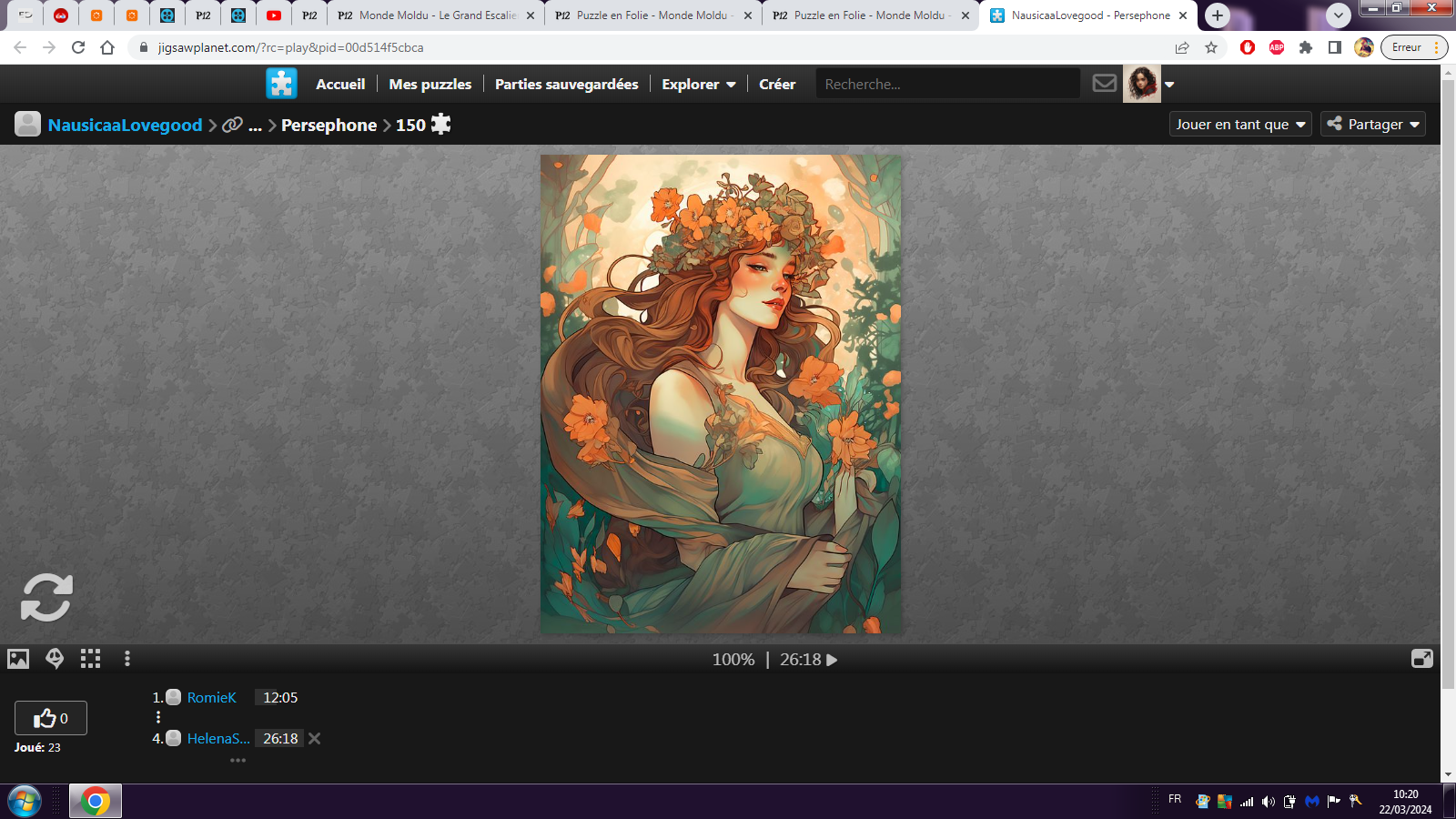
Task: Expand more scores below HelenaS row
Action: [238, 760]
